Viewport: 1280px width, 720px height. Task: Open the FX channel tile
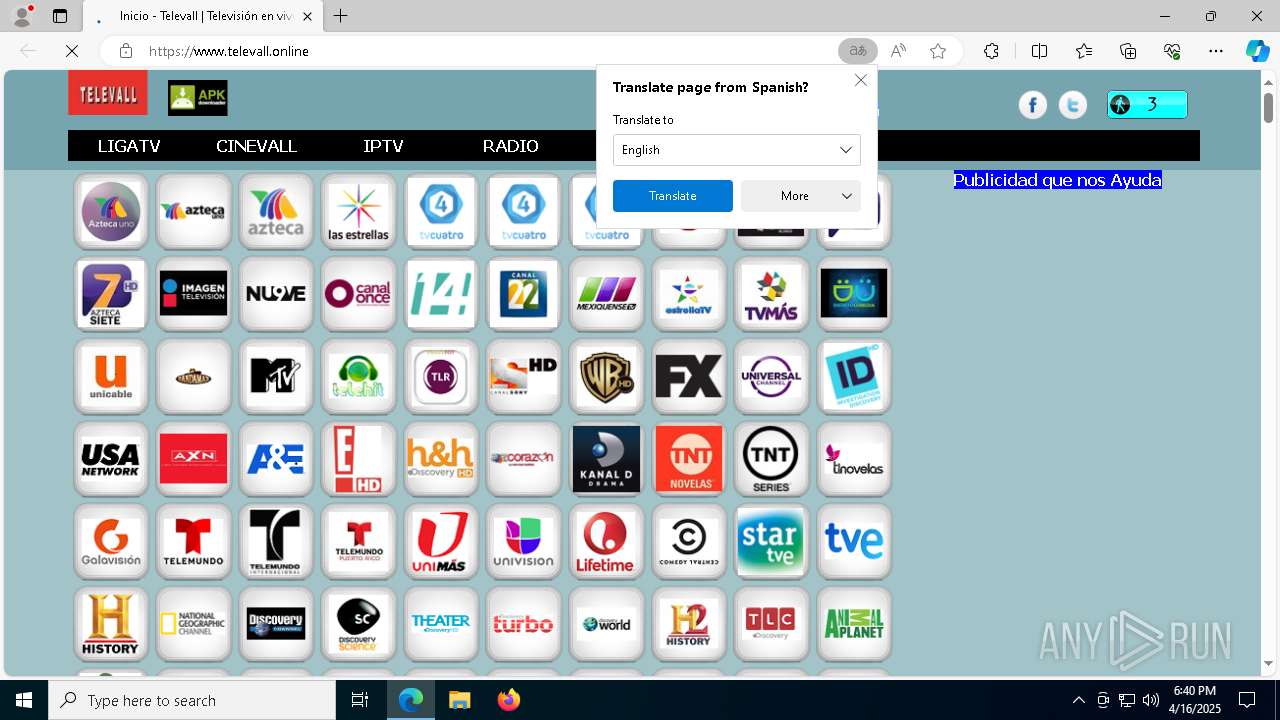tap(688, 376)
